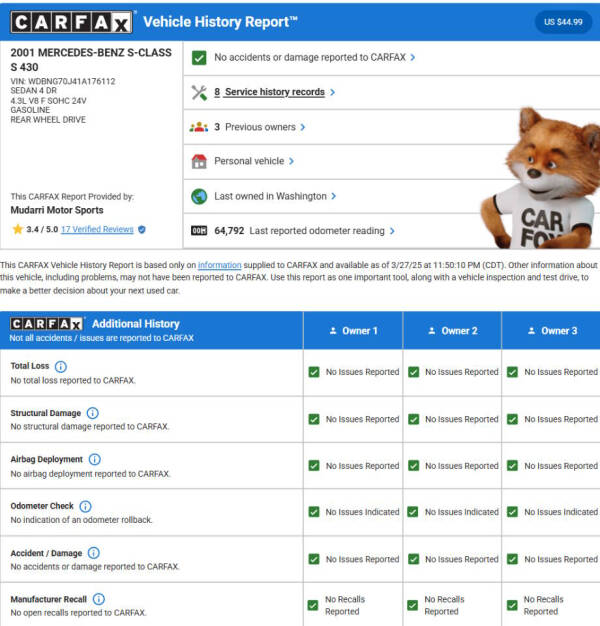The width and height of the screenshot is (600, 626).
Task: Select the Owner 2 column header
Action: point(452,331)
